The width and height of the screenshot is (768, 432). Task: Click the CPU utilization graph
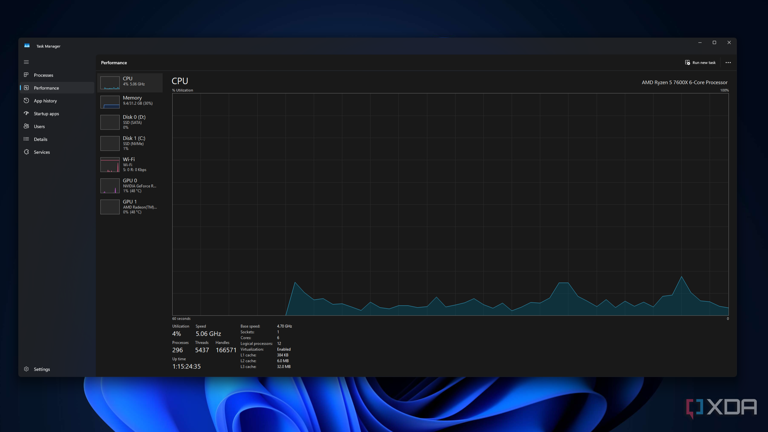pyautogui.click(x=450, y=204)
